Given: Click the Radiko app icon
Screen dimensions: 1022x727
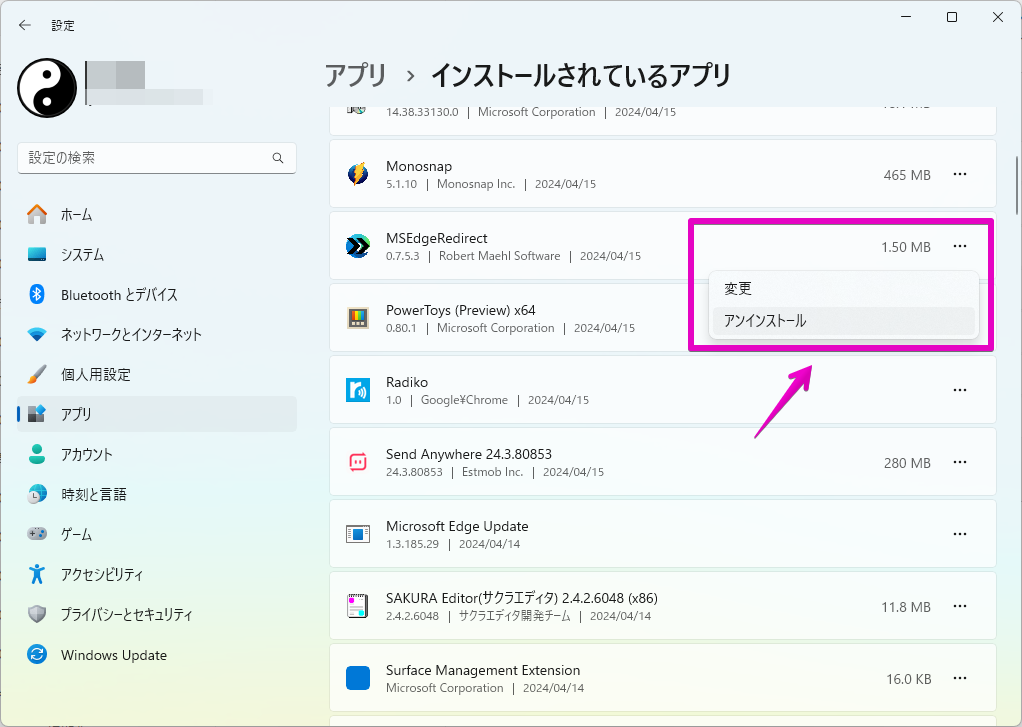Looking at the screenshot, I should 358,390.
